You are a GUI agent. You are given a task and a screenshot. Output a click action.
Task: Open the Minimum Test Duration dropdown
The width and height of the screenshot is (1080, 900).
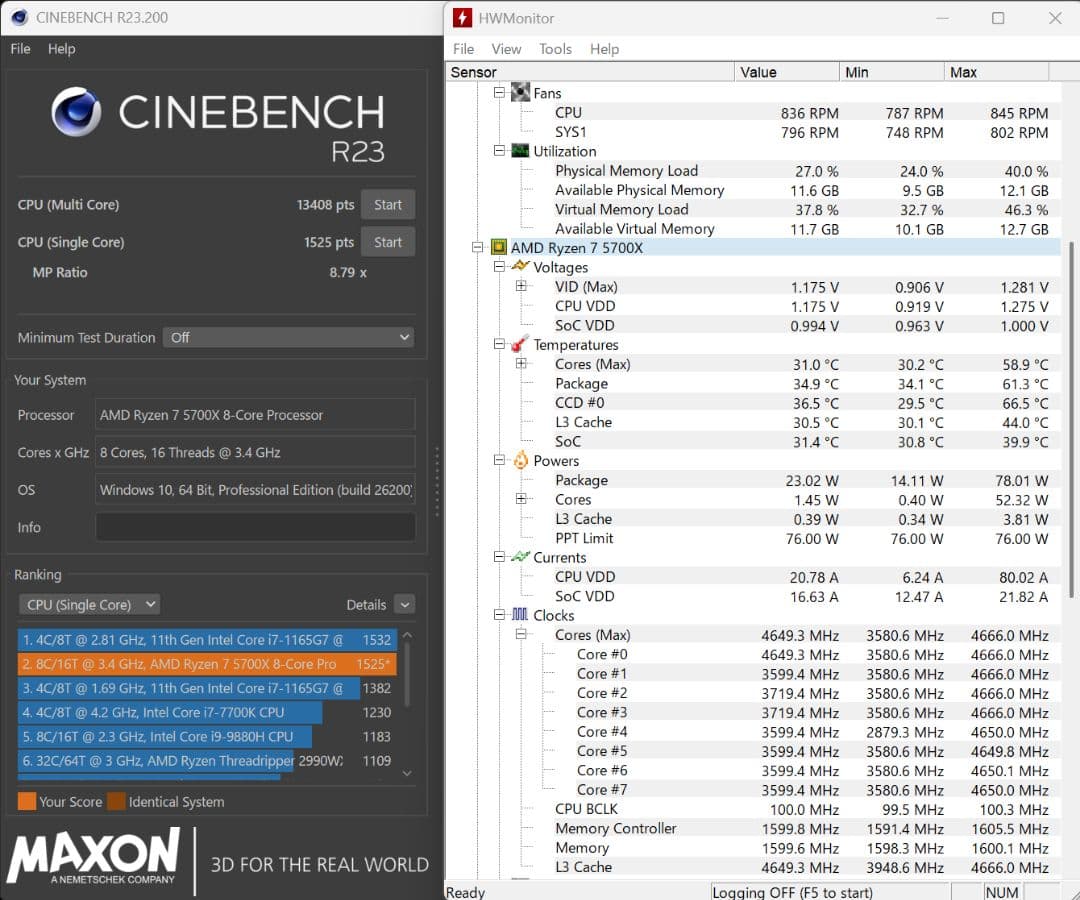pyautogui.click(x=289, y=337)
